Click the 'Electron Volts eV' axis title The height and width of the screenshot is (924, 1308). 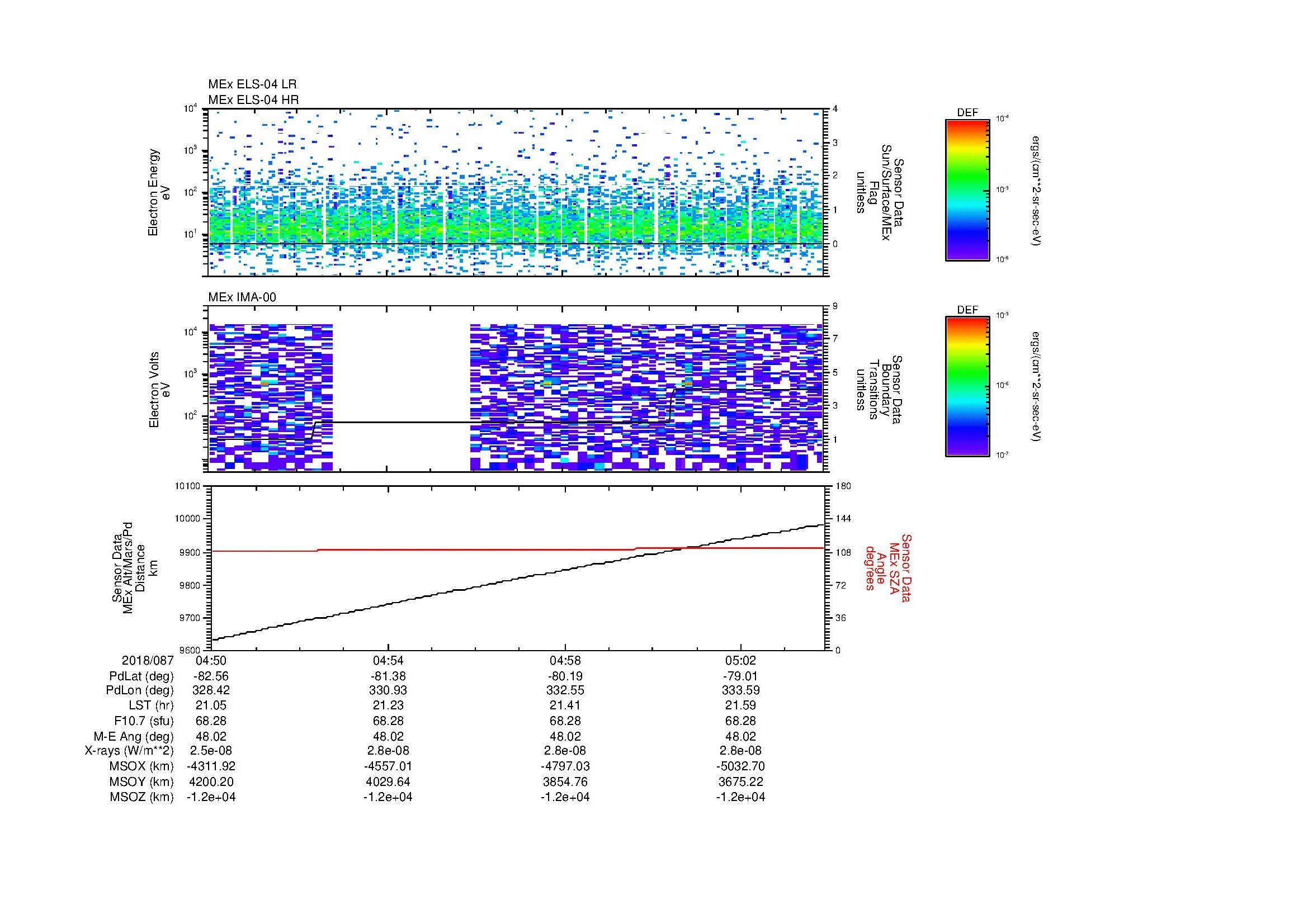tap(160, 390)
